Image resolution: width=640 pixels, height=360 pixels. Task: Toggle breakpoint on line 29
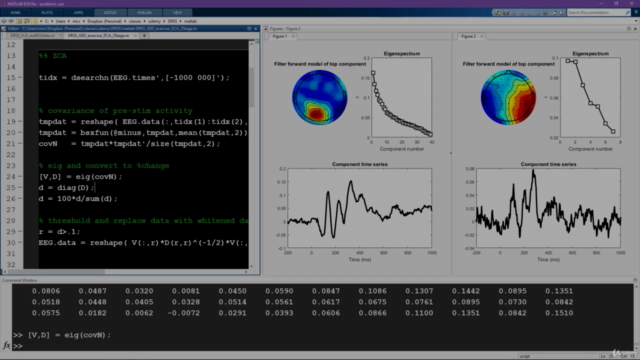click(20, 232)
